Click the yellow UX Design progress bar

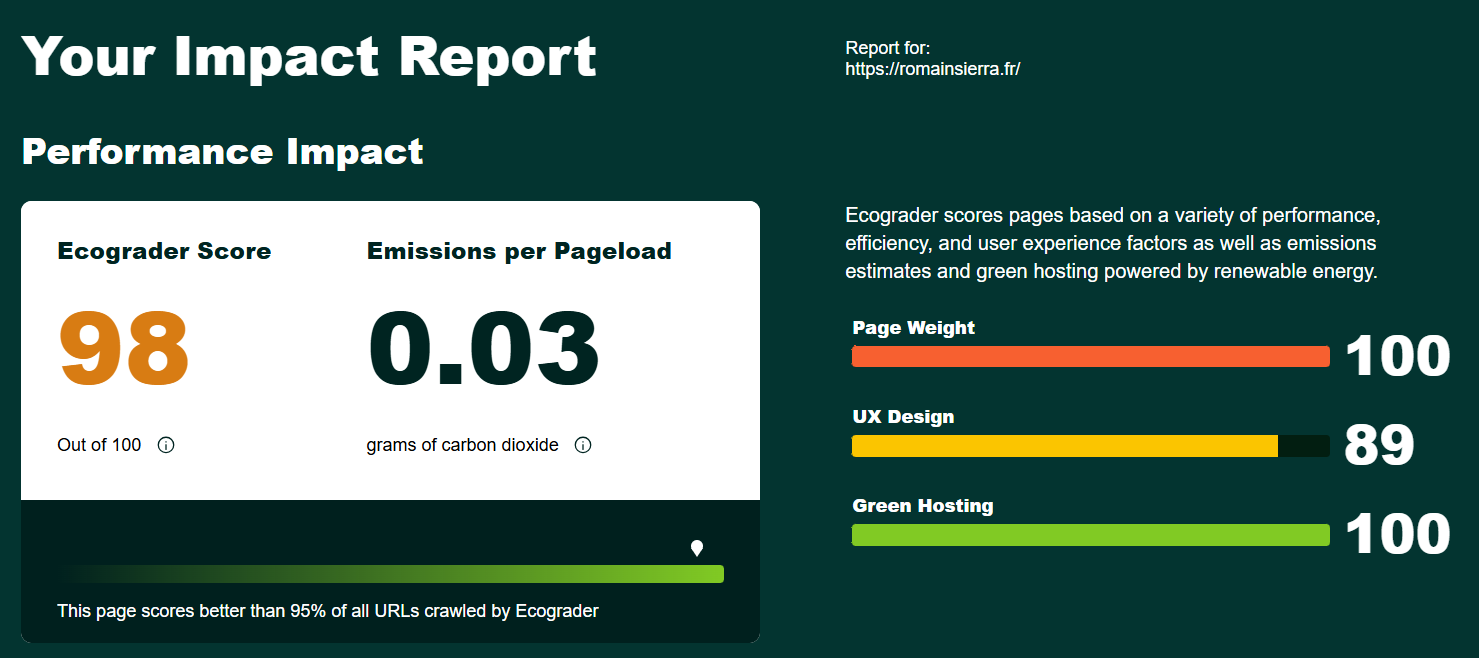(1064, 446)
